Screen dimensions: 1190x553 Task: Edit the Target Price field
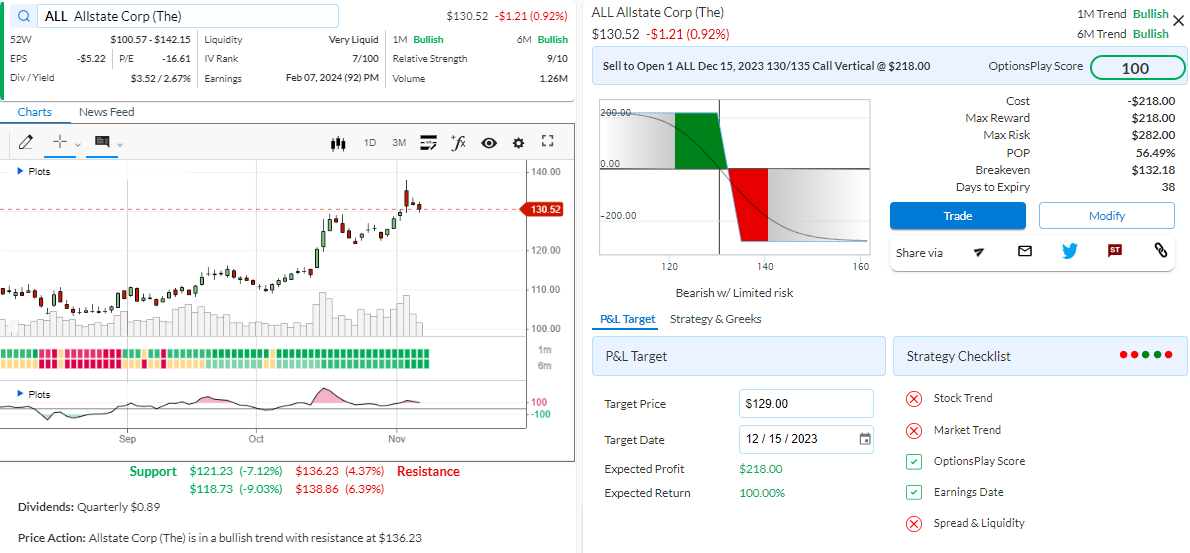click(x=806, y=404)
